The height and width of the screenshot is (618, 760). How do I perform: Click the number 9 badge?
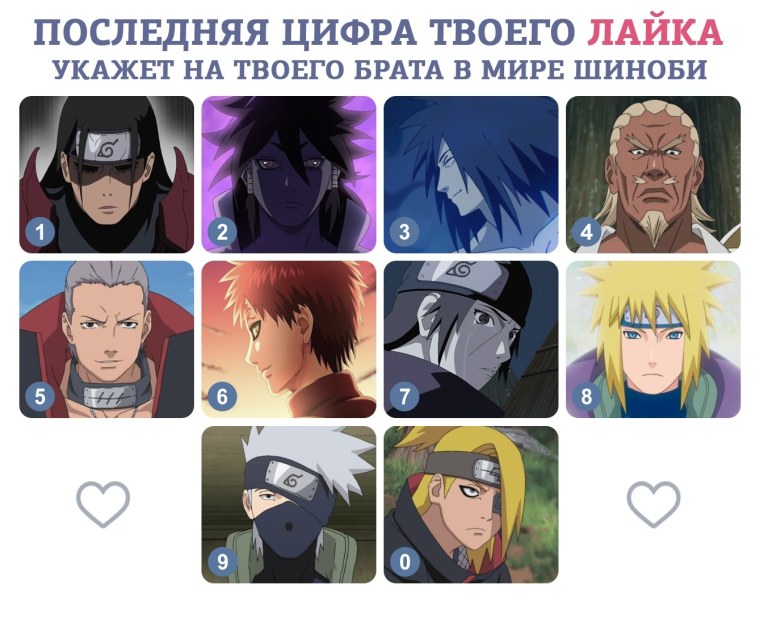222,562
